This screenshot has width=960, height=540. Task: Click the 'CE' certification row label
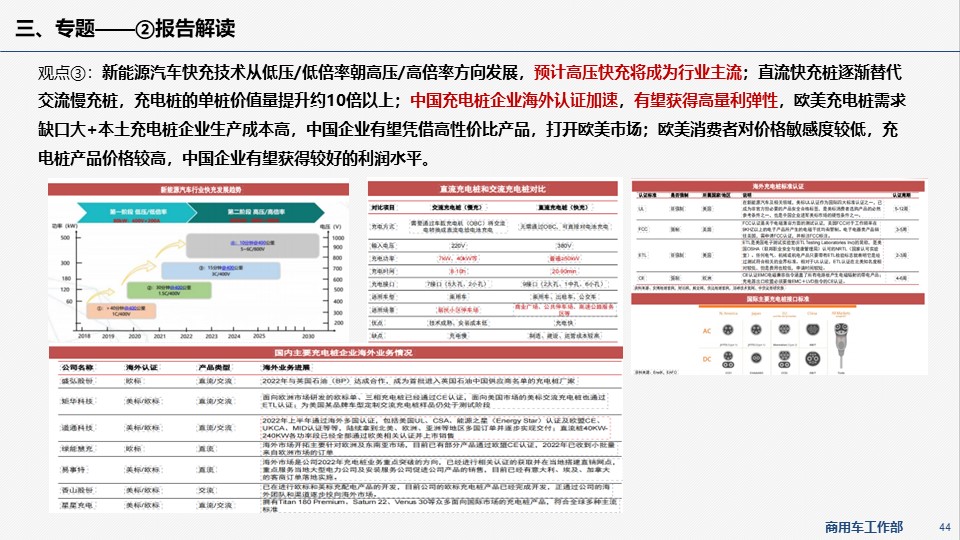pos(641,278)
